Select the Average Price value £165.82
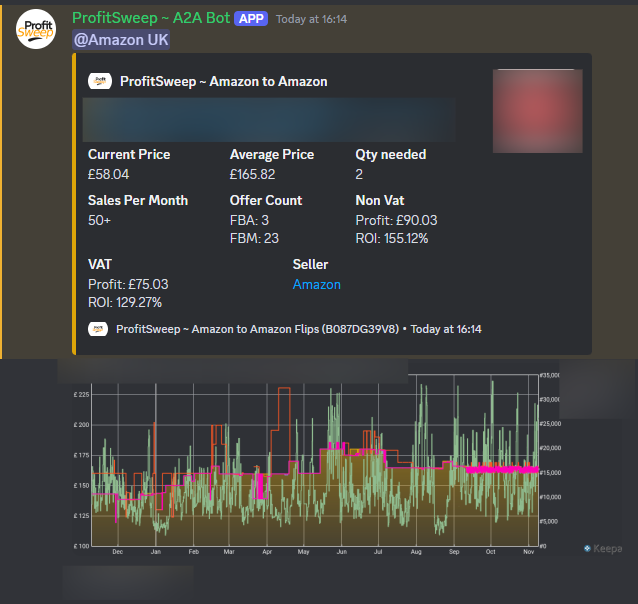The image size is (638, 604). click(x=252, y=175)
